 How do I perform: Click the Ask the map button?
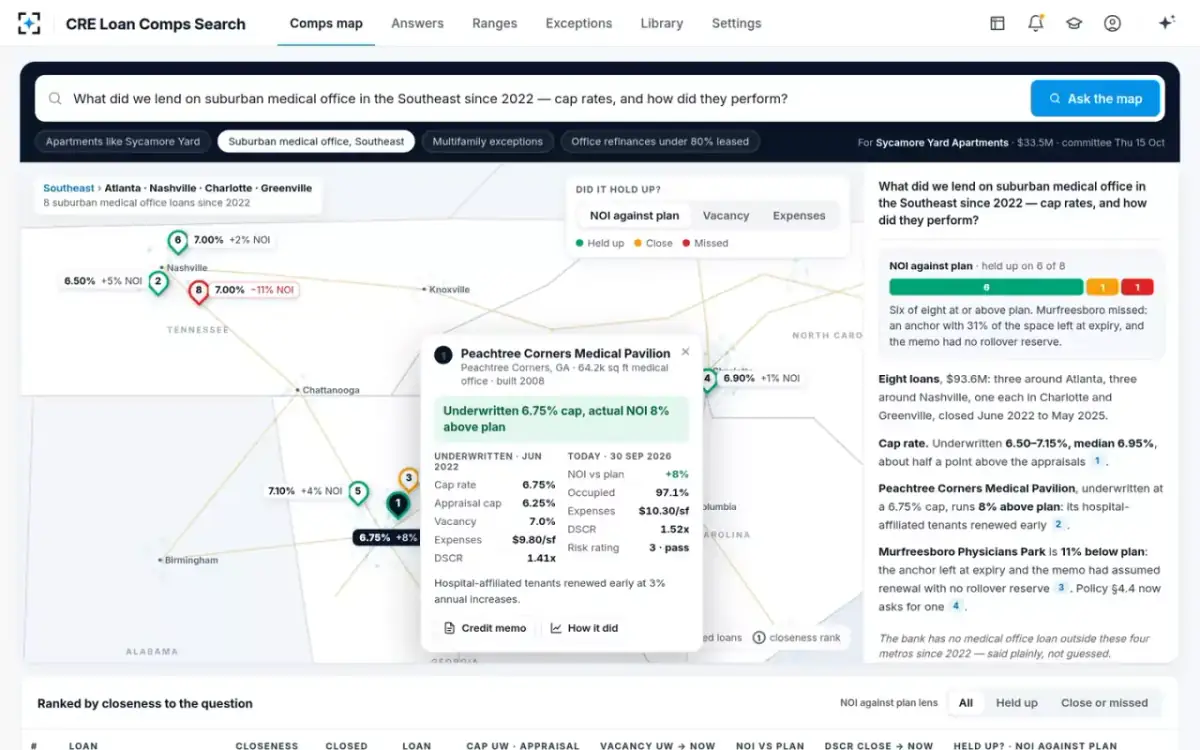click(1095, 99)
